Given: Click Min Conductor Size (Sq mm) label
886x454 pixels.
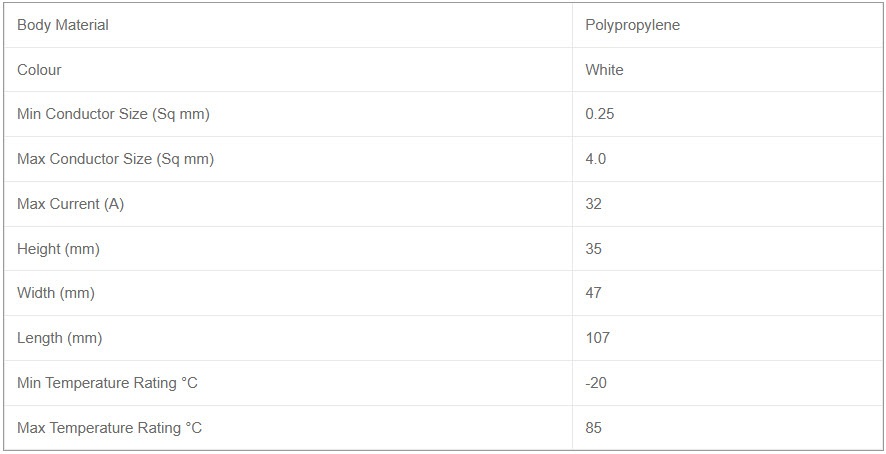Looking at the screenshot, I should click(x=113, y=114).
